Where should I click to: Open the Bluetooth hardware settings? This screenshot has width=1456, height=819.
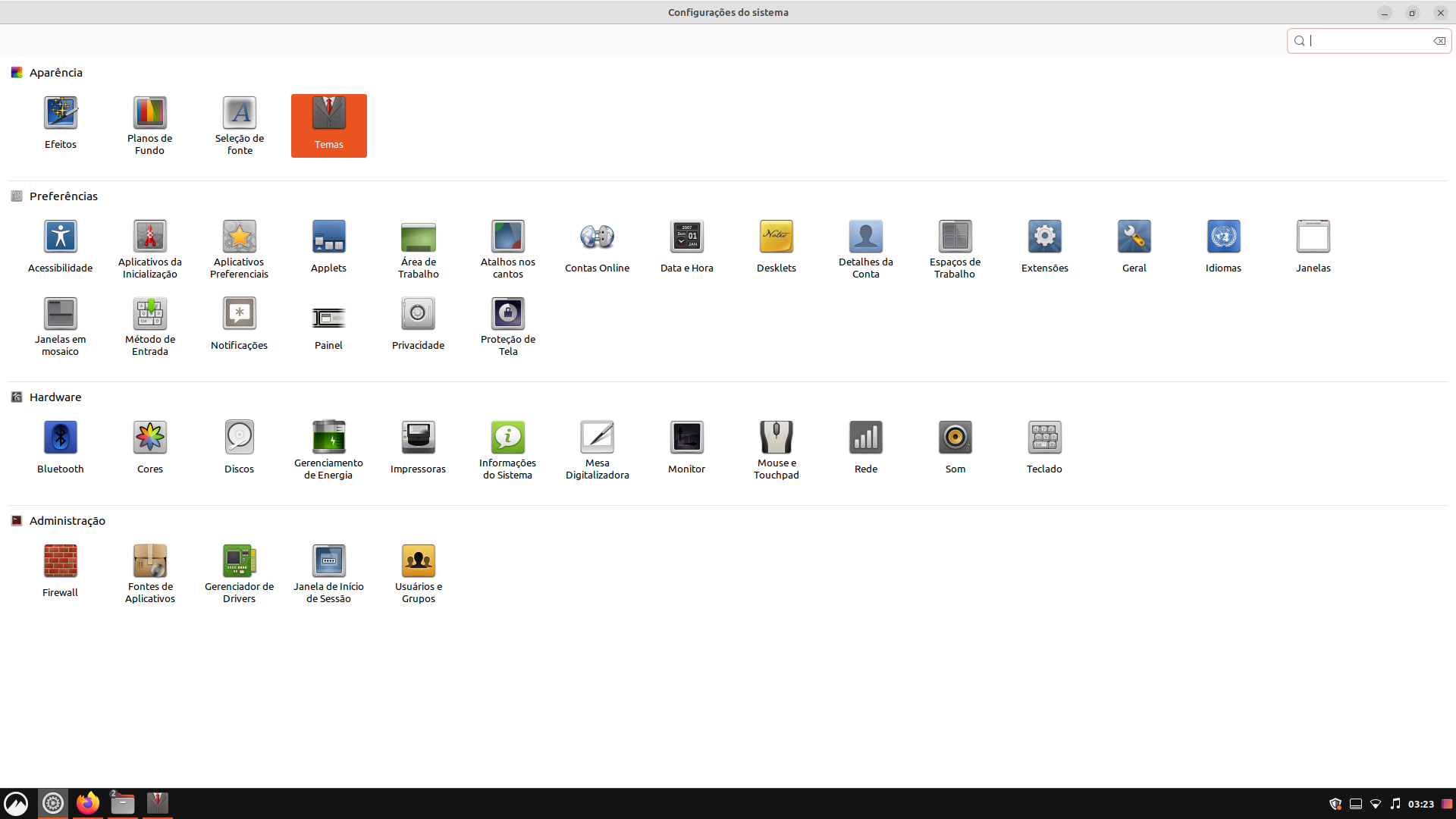(x=60, y=446)
